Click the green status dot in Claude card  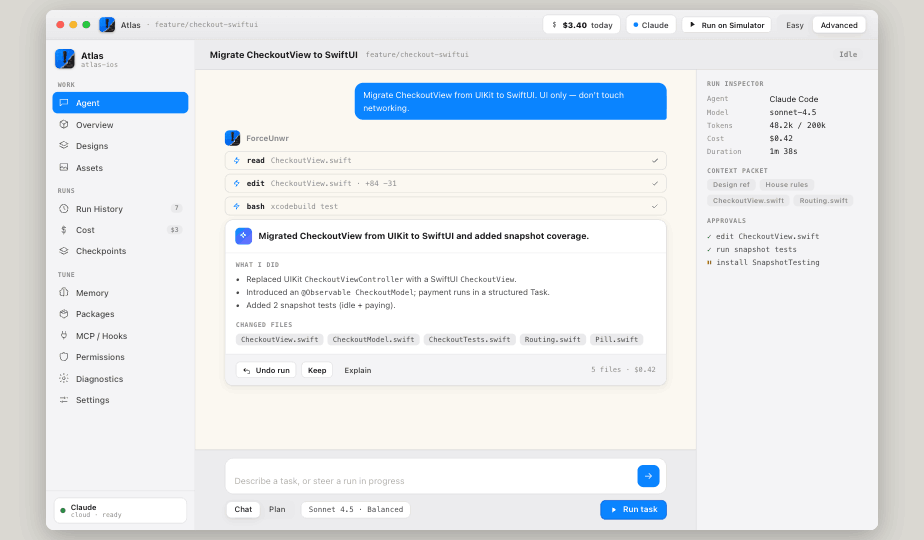(63, 511)
